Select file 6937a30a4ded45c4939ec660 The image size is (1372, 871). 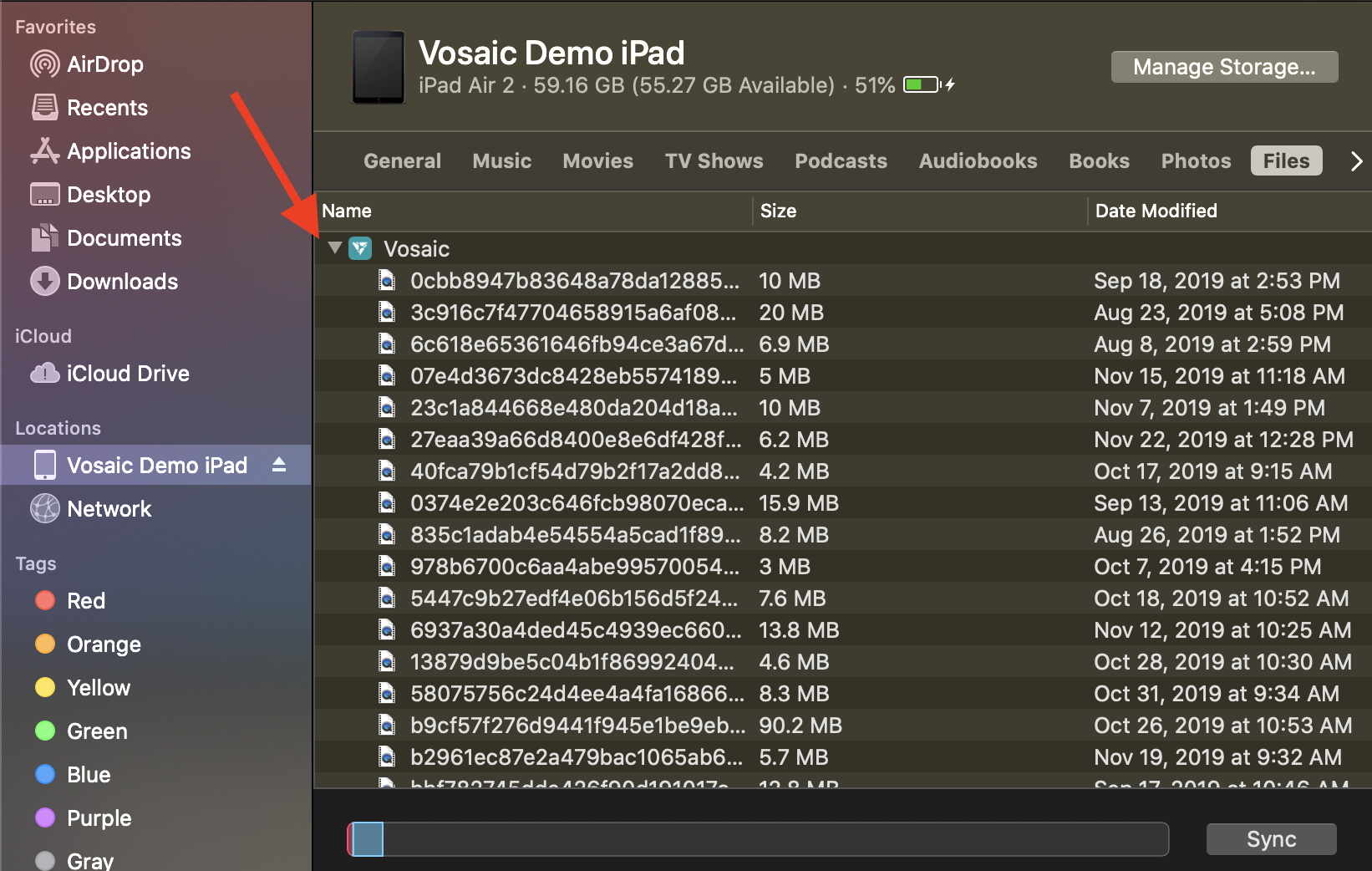843,629
